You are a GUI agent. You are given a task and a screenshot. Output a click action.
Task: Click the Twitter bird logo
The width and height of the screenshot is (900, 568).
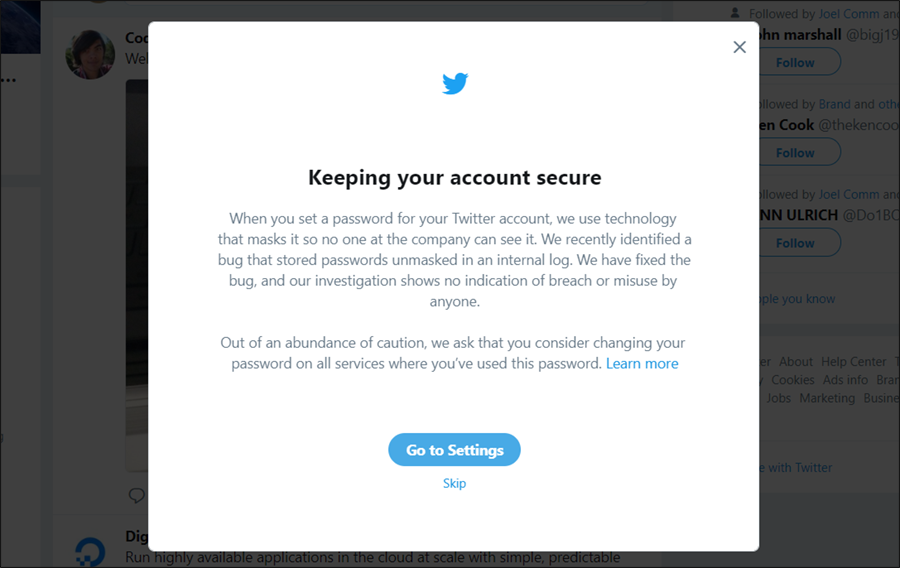(455, 84)
